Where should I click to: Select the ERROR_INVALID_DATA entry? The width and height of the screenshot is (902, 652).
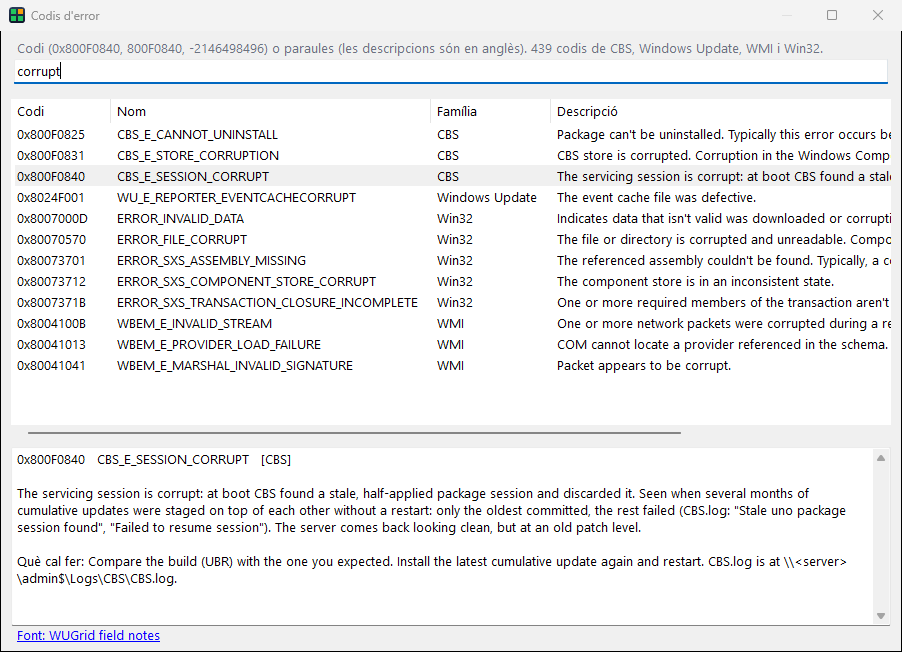(x=181, y=219)
